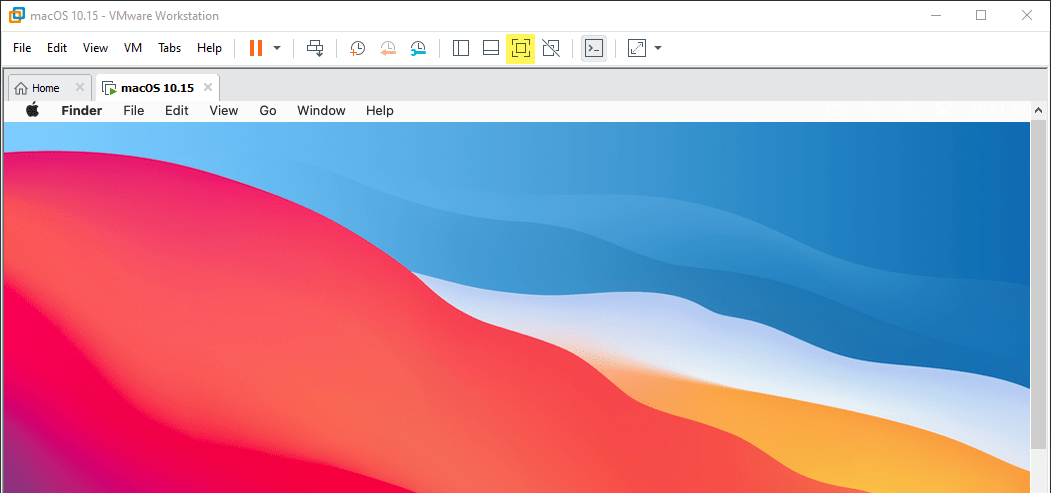Screen dimensions: 1051x493
Task: Toggle the library sidebar panel
Action: 460,48
